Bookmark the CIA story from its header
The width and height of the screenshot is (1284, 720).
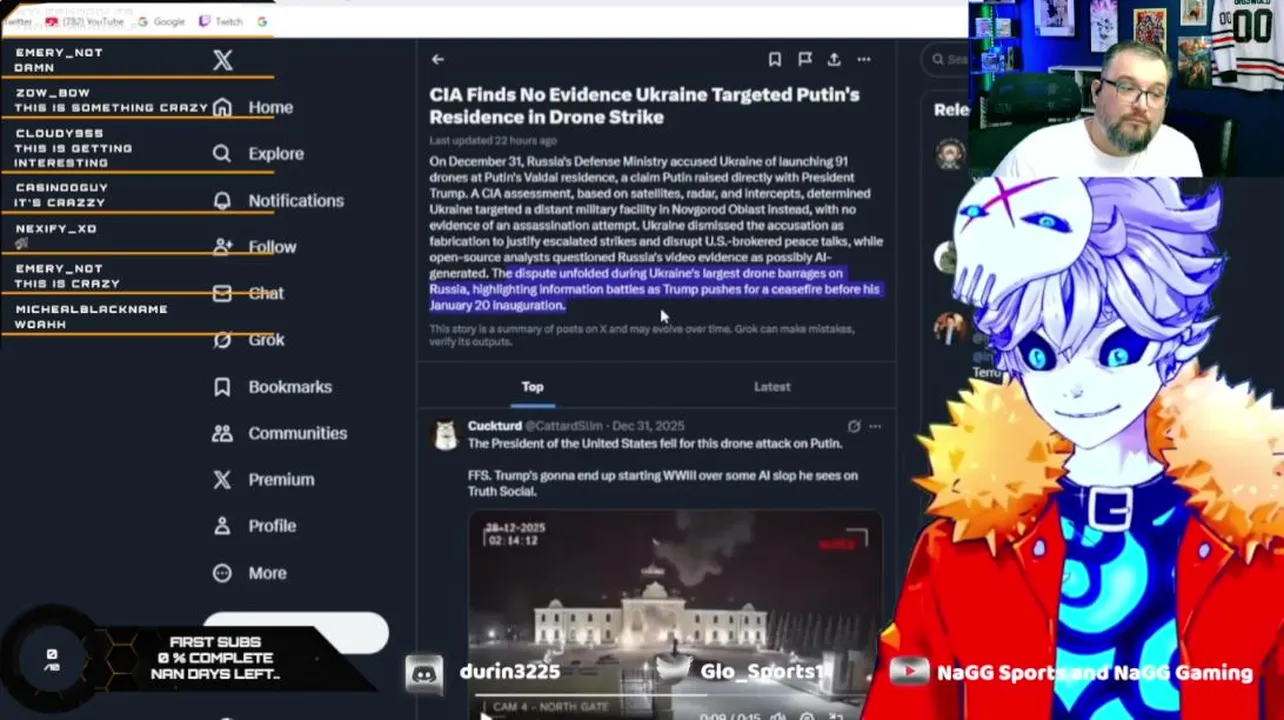775,60
